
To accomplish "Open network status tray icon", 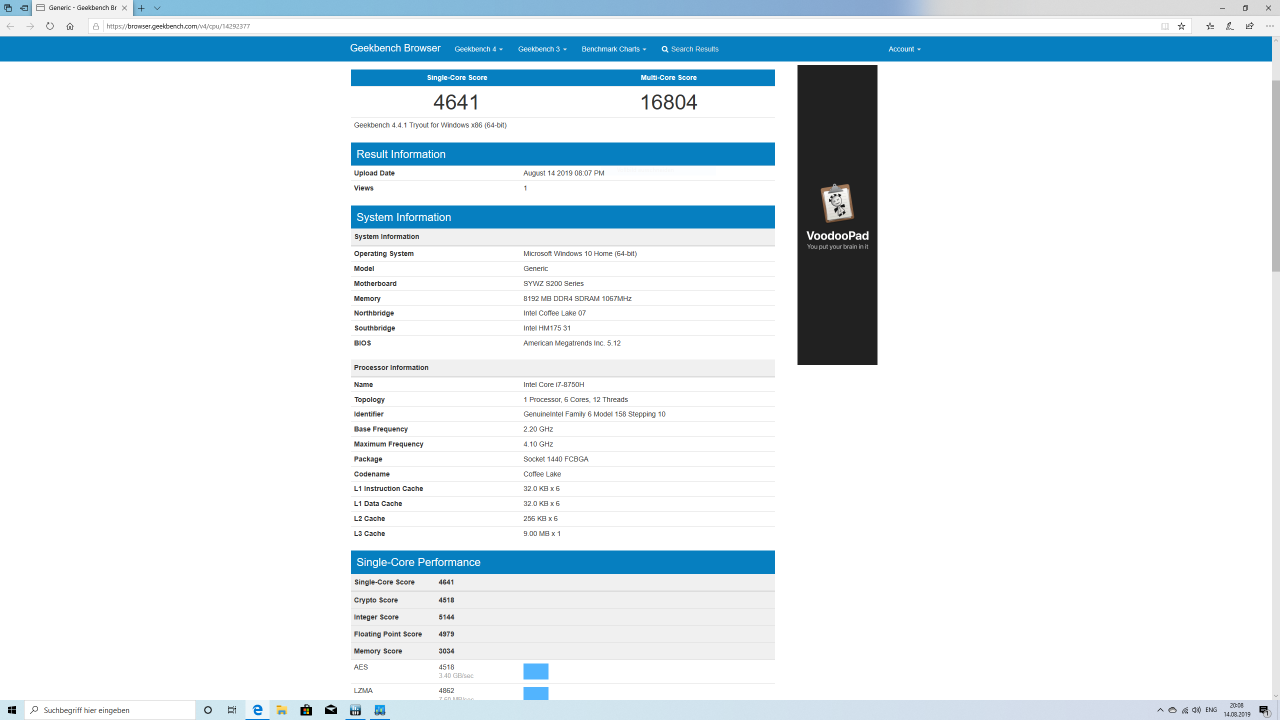I will click(1185, 710).
